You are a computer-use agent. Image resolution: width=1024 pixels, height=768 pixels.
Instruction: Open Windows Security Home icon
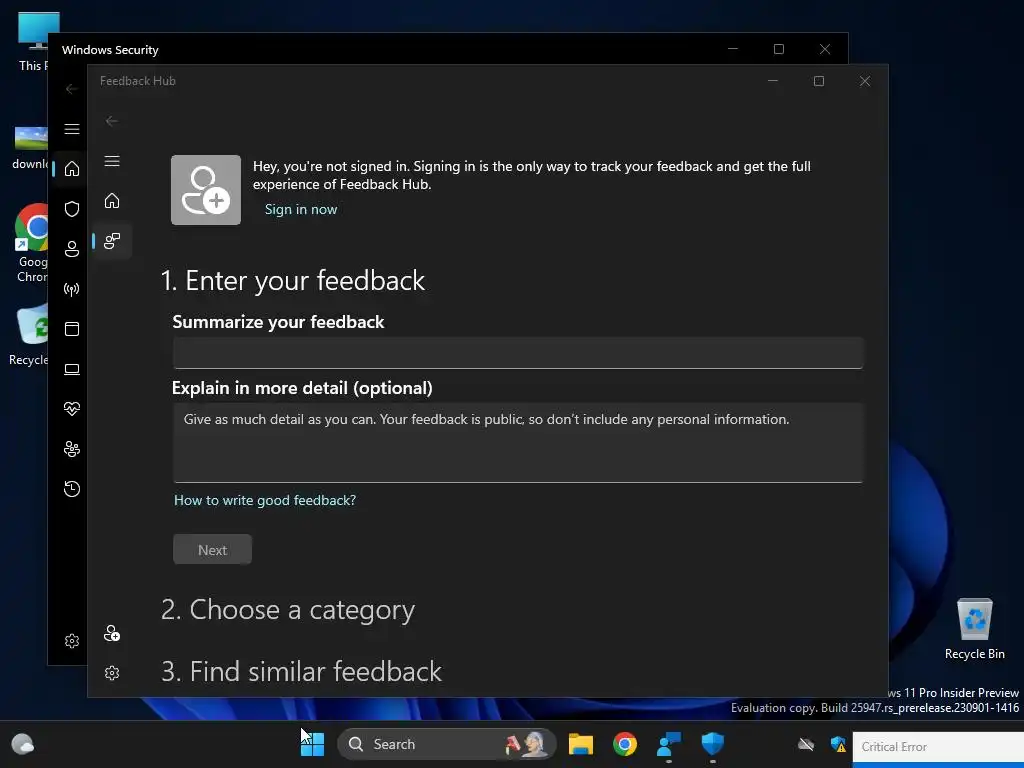coord(72,168)
